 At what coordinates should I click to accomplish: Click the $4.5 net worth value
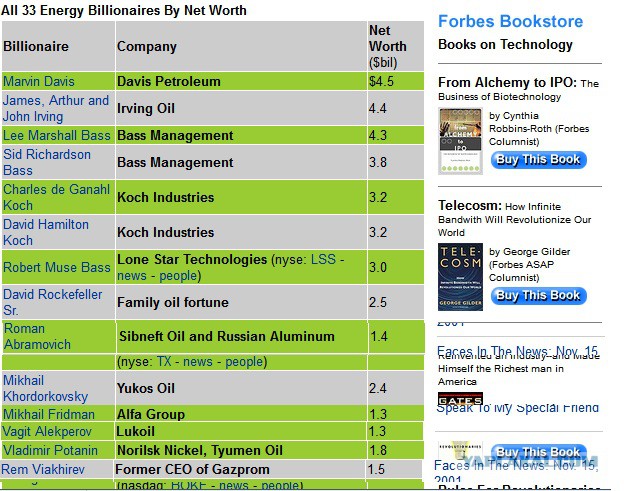(x=381, y=81)
